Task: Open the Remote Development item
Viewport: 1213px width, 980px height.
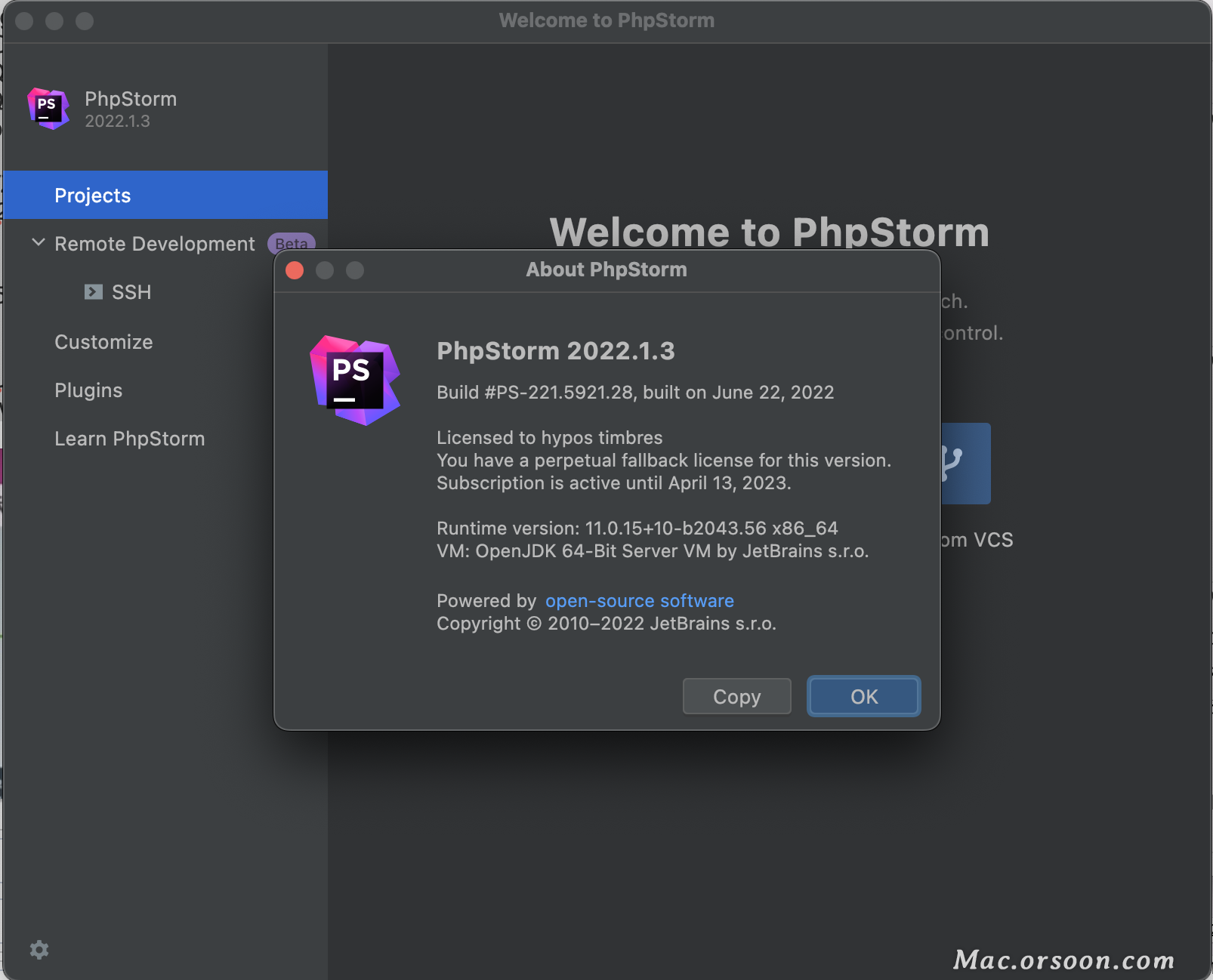Action: click(155, 244)
